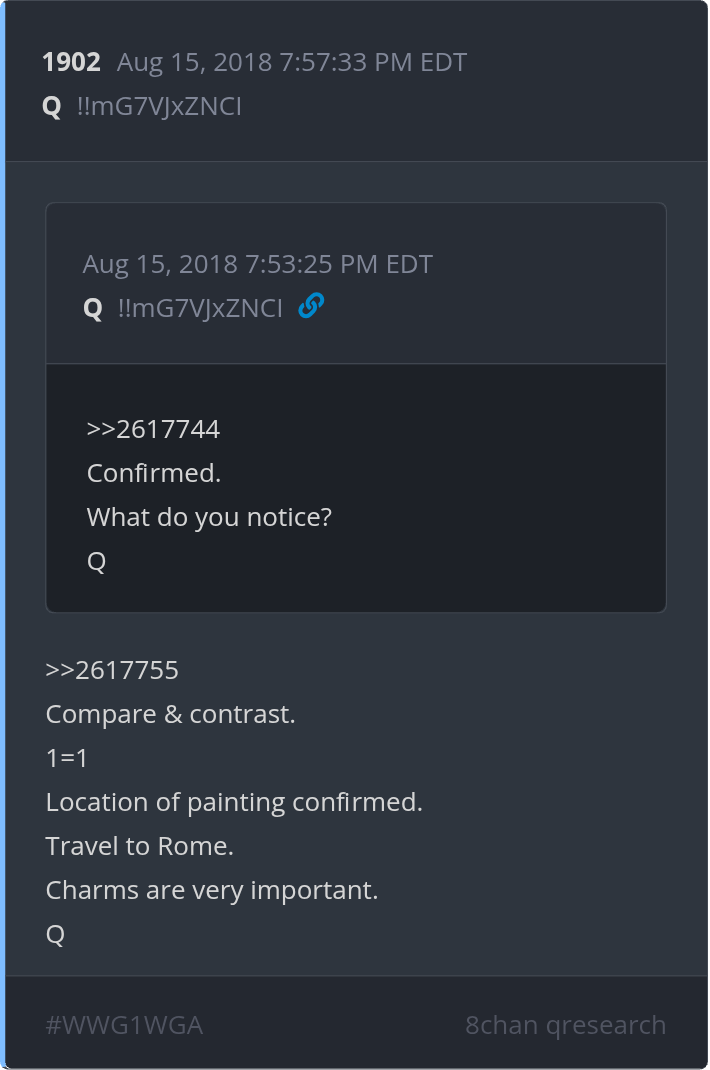Click the "Location of painting confirmed." line
The width and height of the screenshot is (710, 1070).
pyautogui.click(x=234, y=802)
